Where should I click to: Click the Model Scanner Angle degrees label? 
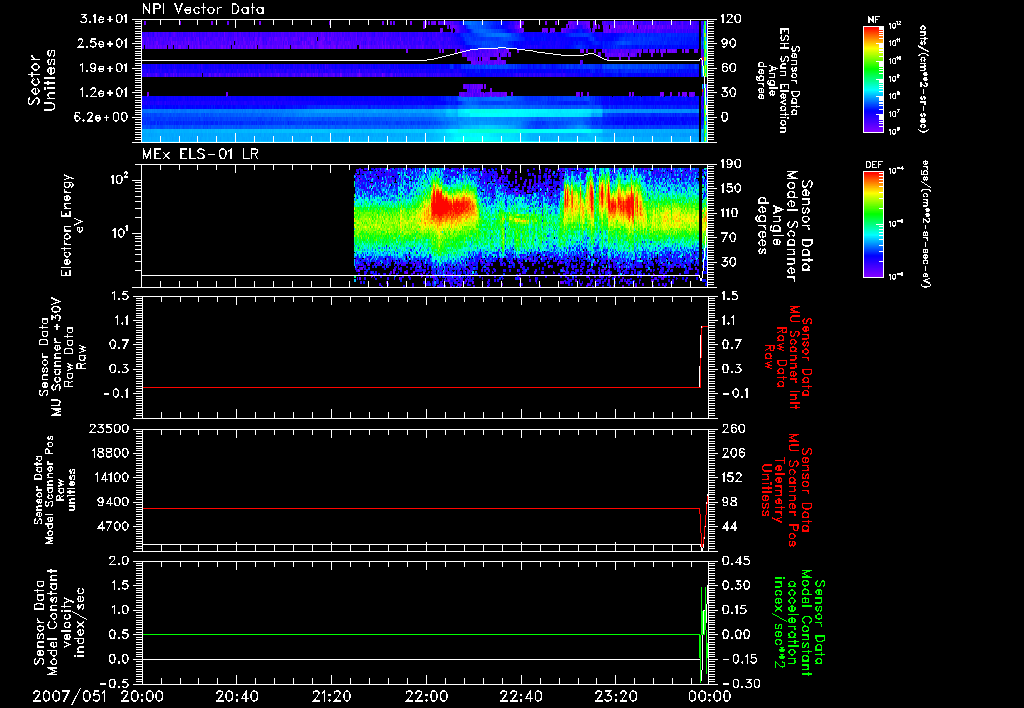(784, 226)
